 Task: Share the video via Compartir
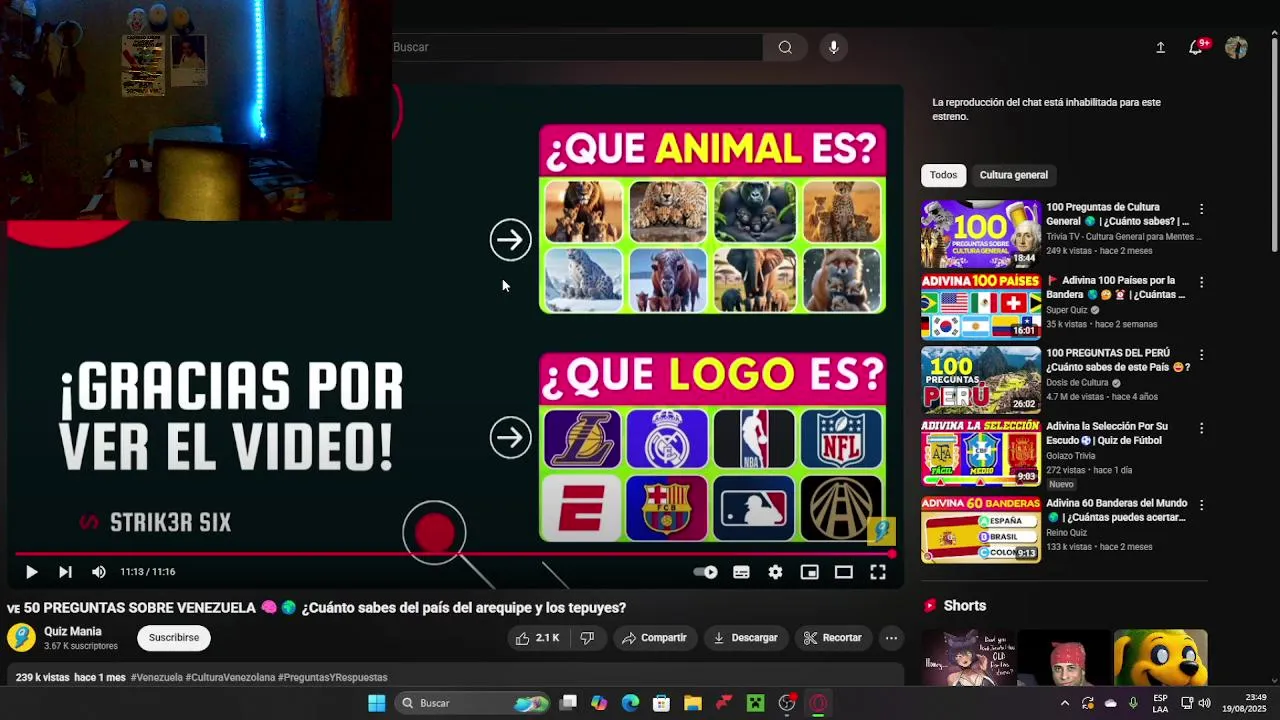coord(654,638)
